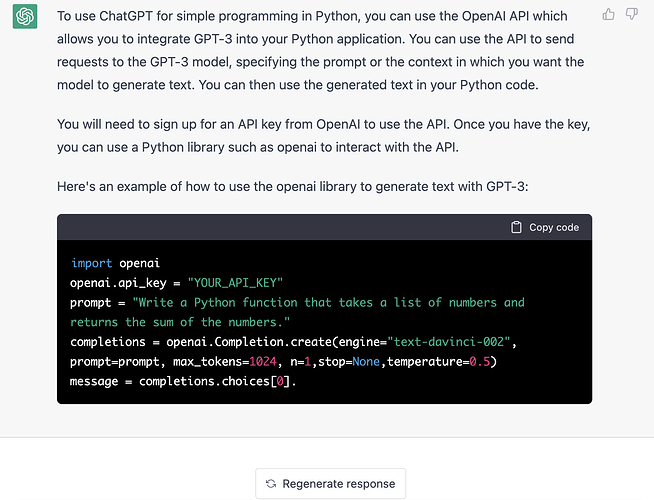This screenshot has width=654, height=500.
Task: Click the circular arrows regenerate icon
Action: point(271,483)
